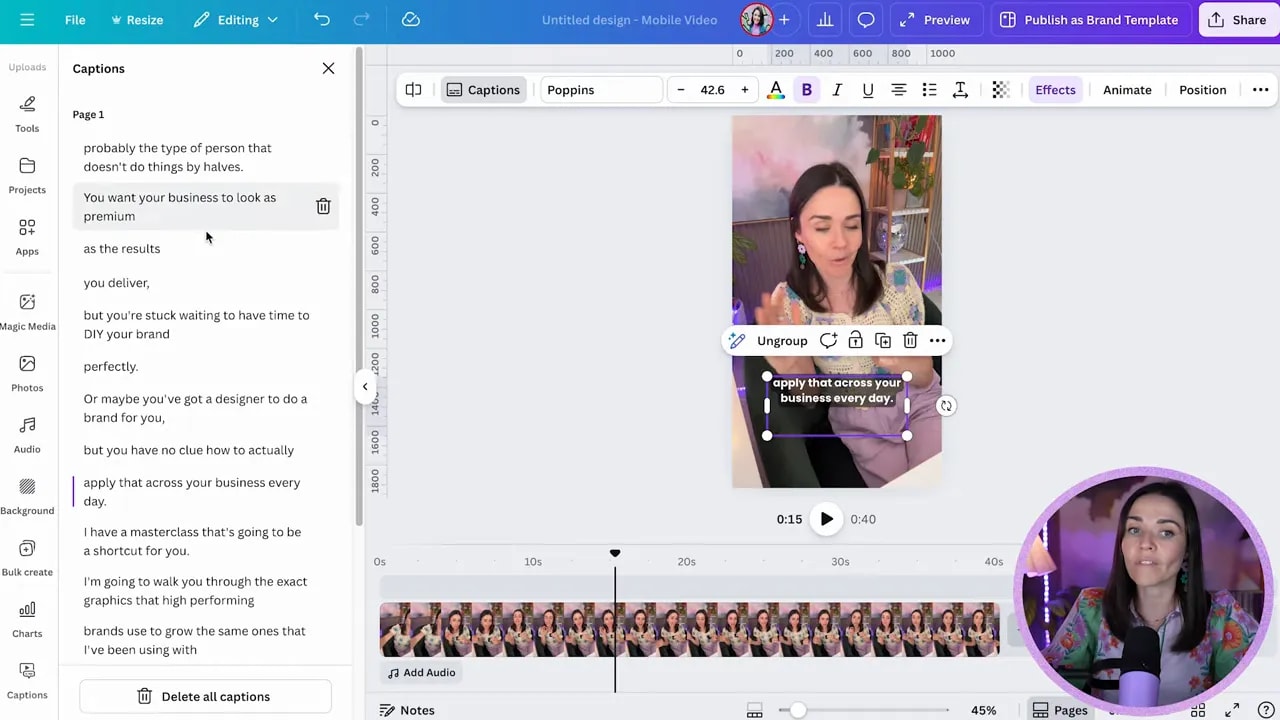Play the video from the timeline
This screenshot has height=720, width=1280.
click(x=826, y=519)
